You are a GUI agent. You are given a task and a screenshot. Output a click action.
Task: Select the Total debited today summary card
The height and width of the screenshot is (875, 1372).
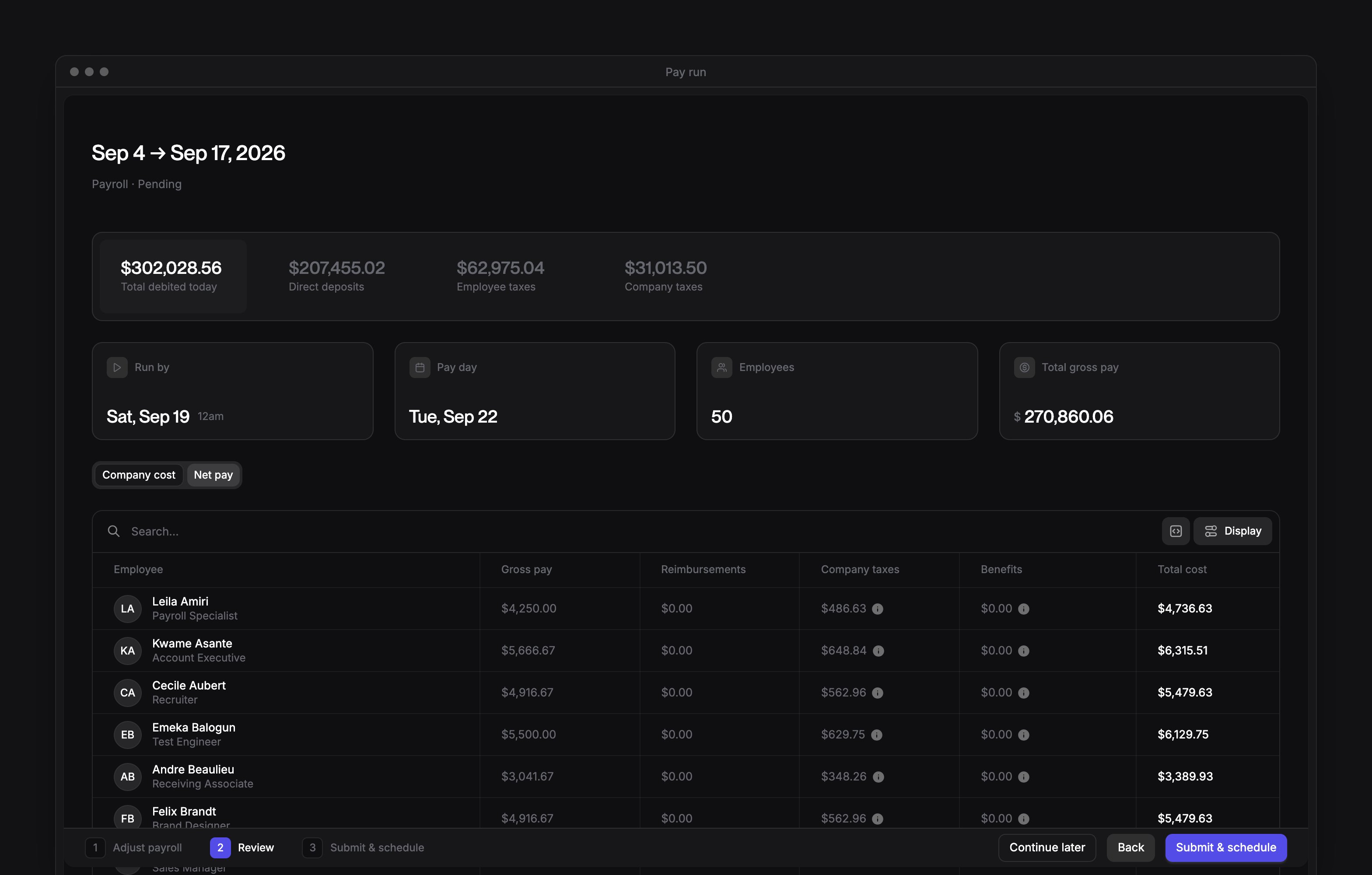tap(173, 276)
